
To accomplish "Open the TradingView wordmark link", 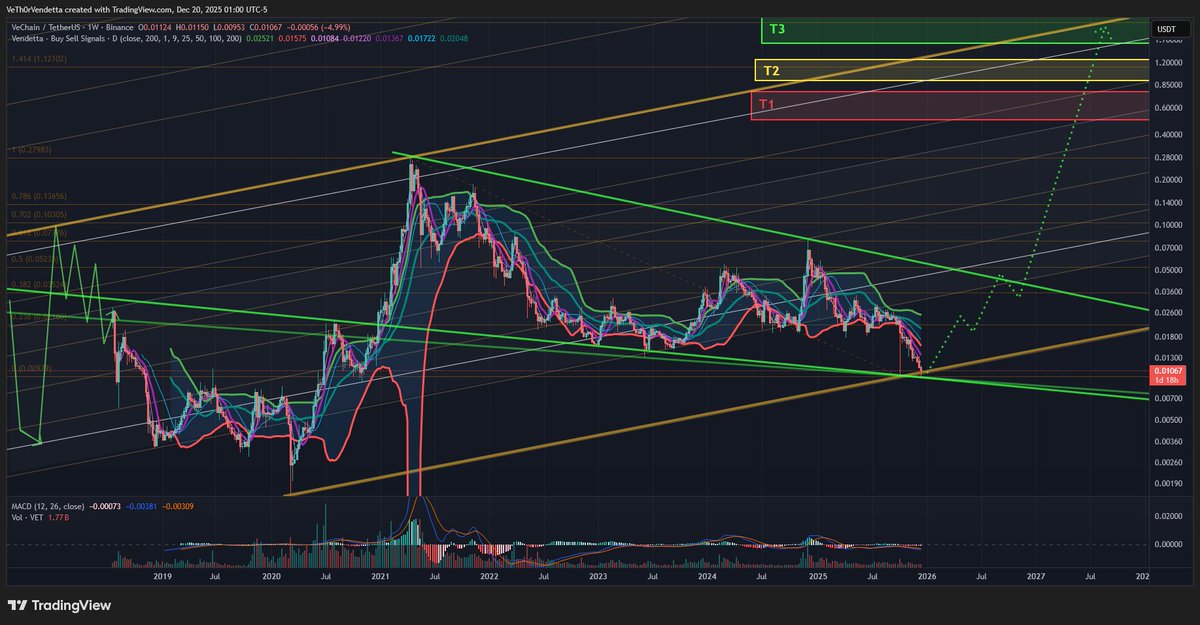I will point(71,605).
